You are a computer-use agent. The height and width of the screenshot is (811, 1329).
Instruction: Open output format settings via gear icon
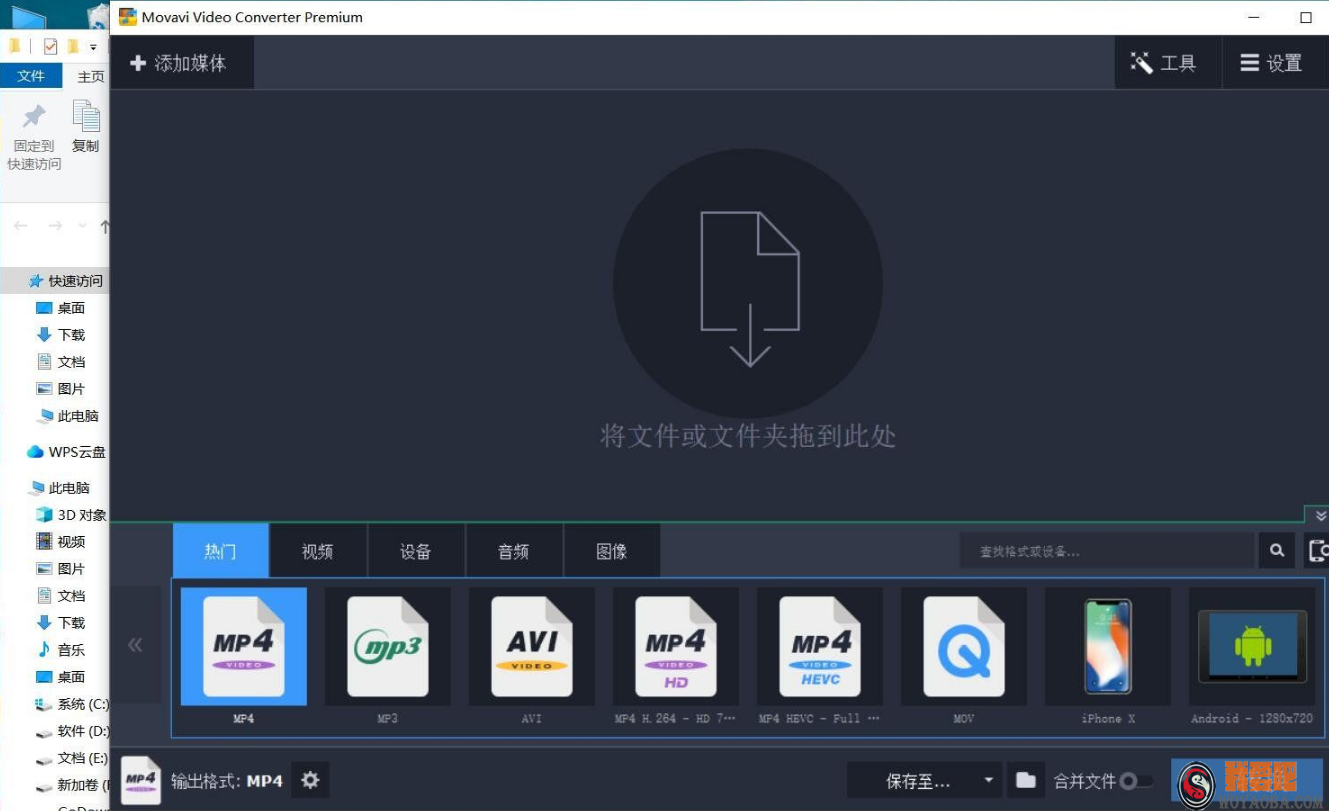pyautogui.click(x=310, y=780)
